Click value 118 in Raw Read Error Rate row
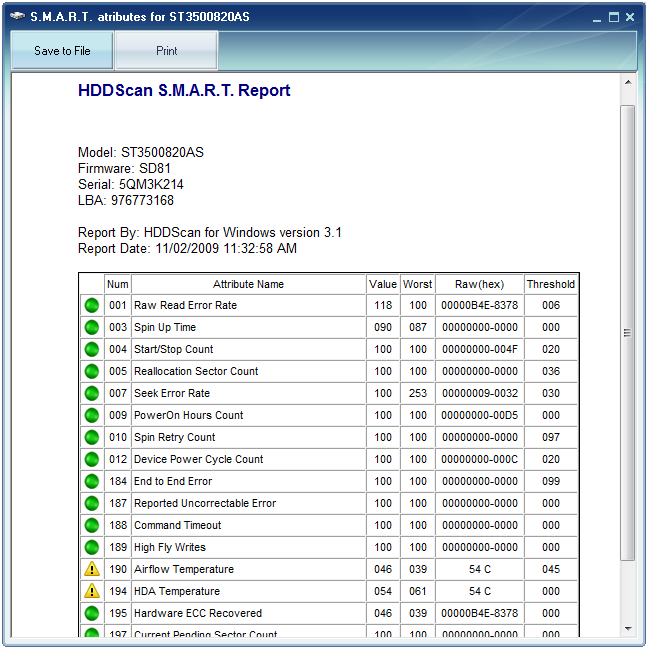 (x=383, y=305)
